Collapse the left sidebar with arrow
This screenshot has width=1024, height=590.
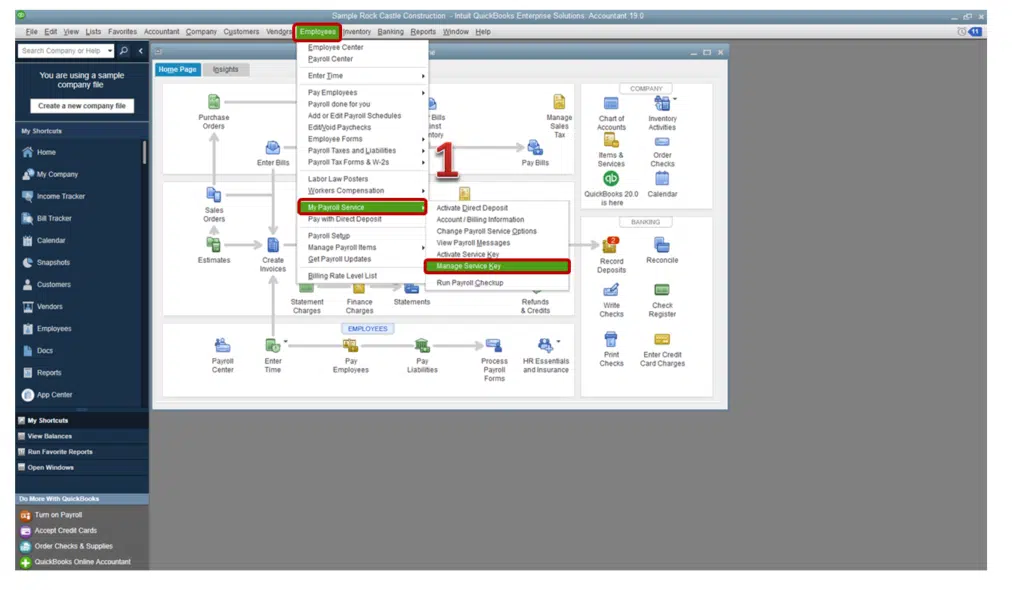(x=140, y=51)
